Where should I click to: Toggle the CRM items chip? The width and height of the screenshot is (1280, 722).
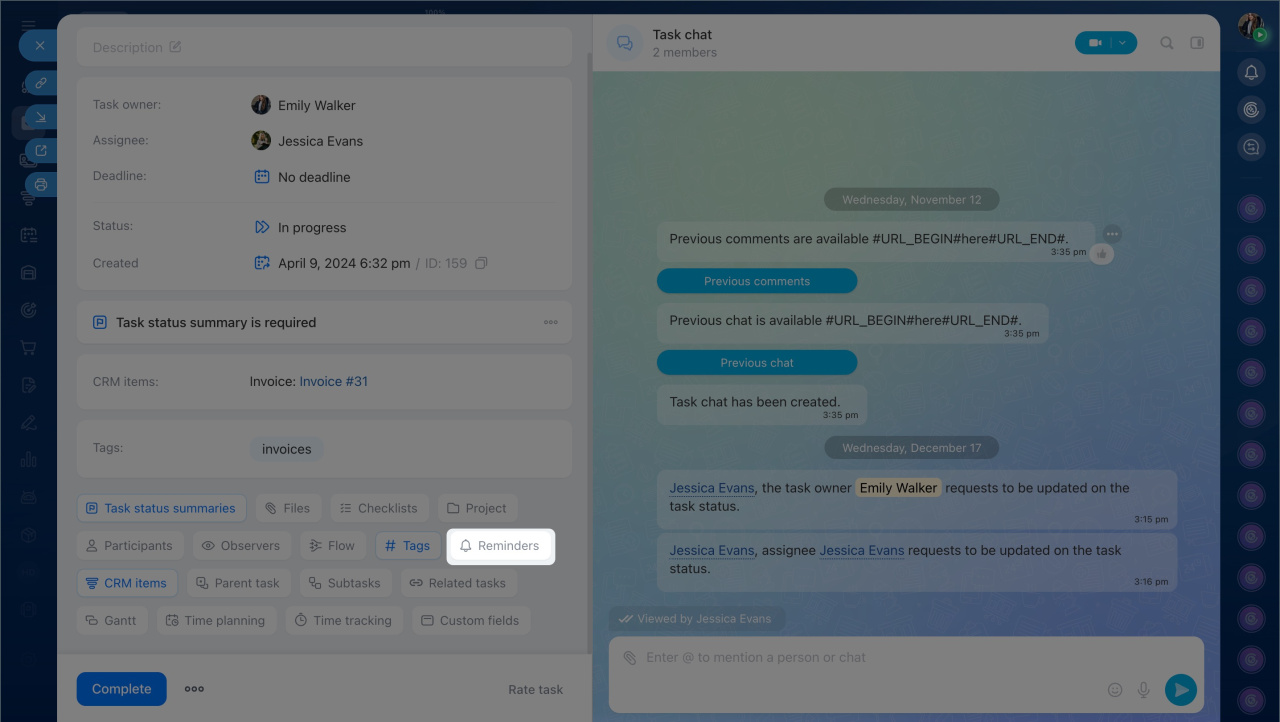pyautogui.click(x=127, y=583)
